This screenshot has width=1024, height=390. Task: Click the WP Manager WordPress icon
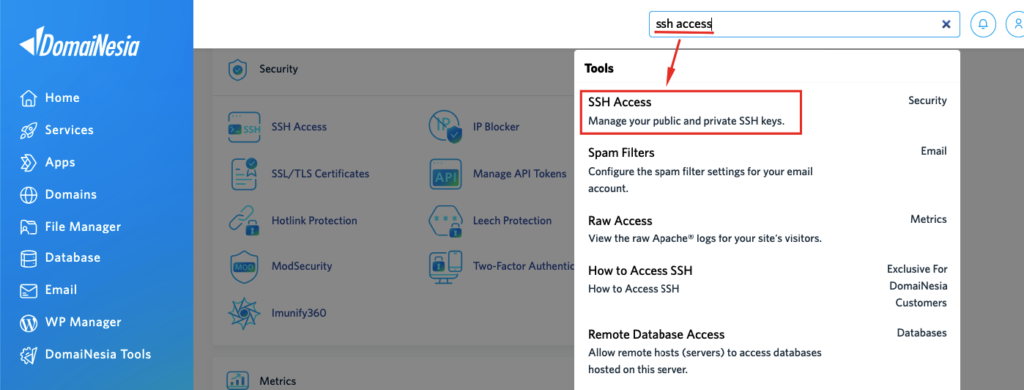(x=29, y=322)
